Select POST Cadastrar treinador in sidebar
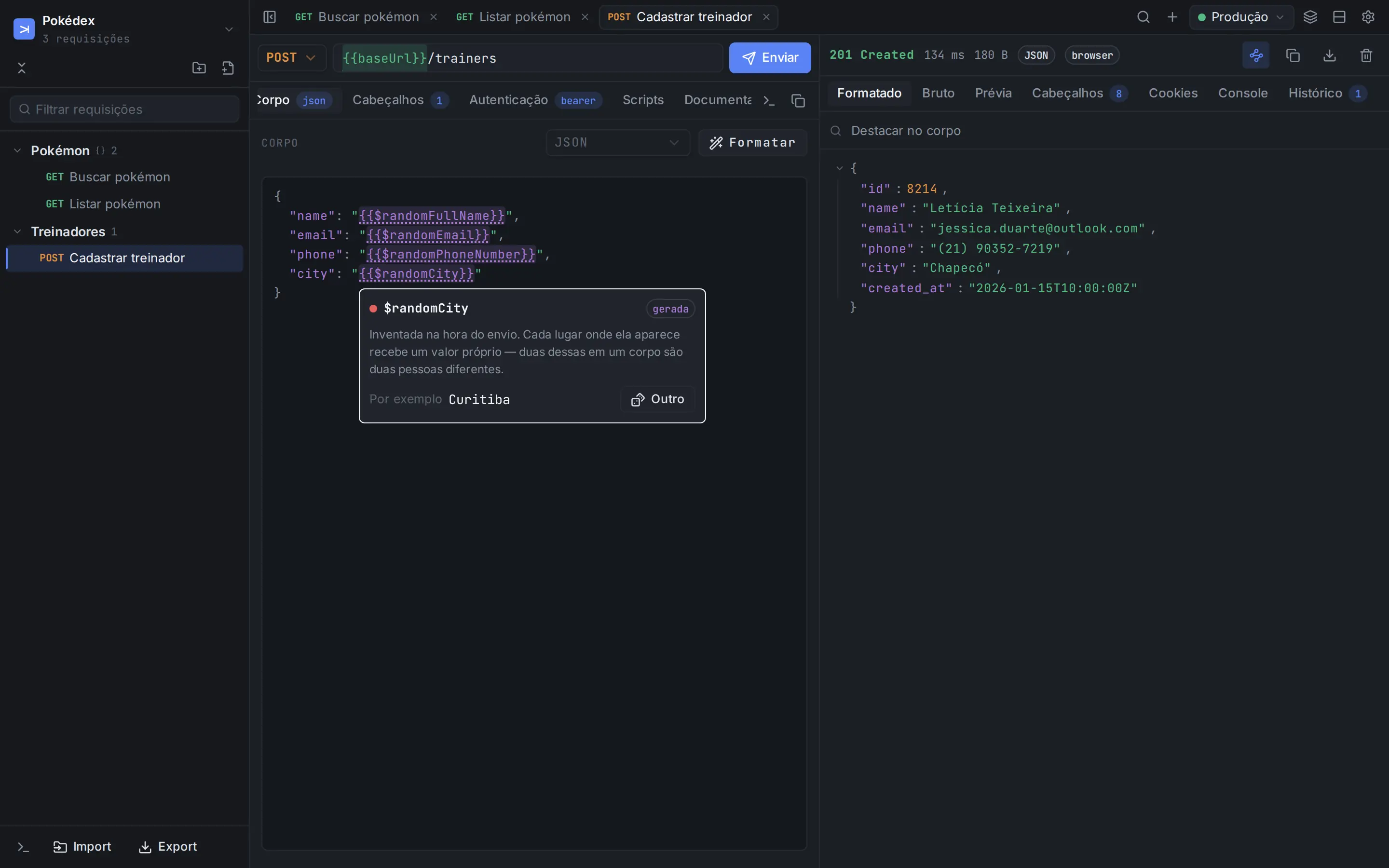1389x868 pixels. coord(124,258)
